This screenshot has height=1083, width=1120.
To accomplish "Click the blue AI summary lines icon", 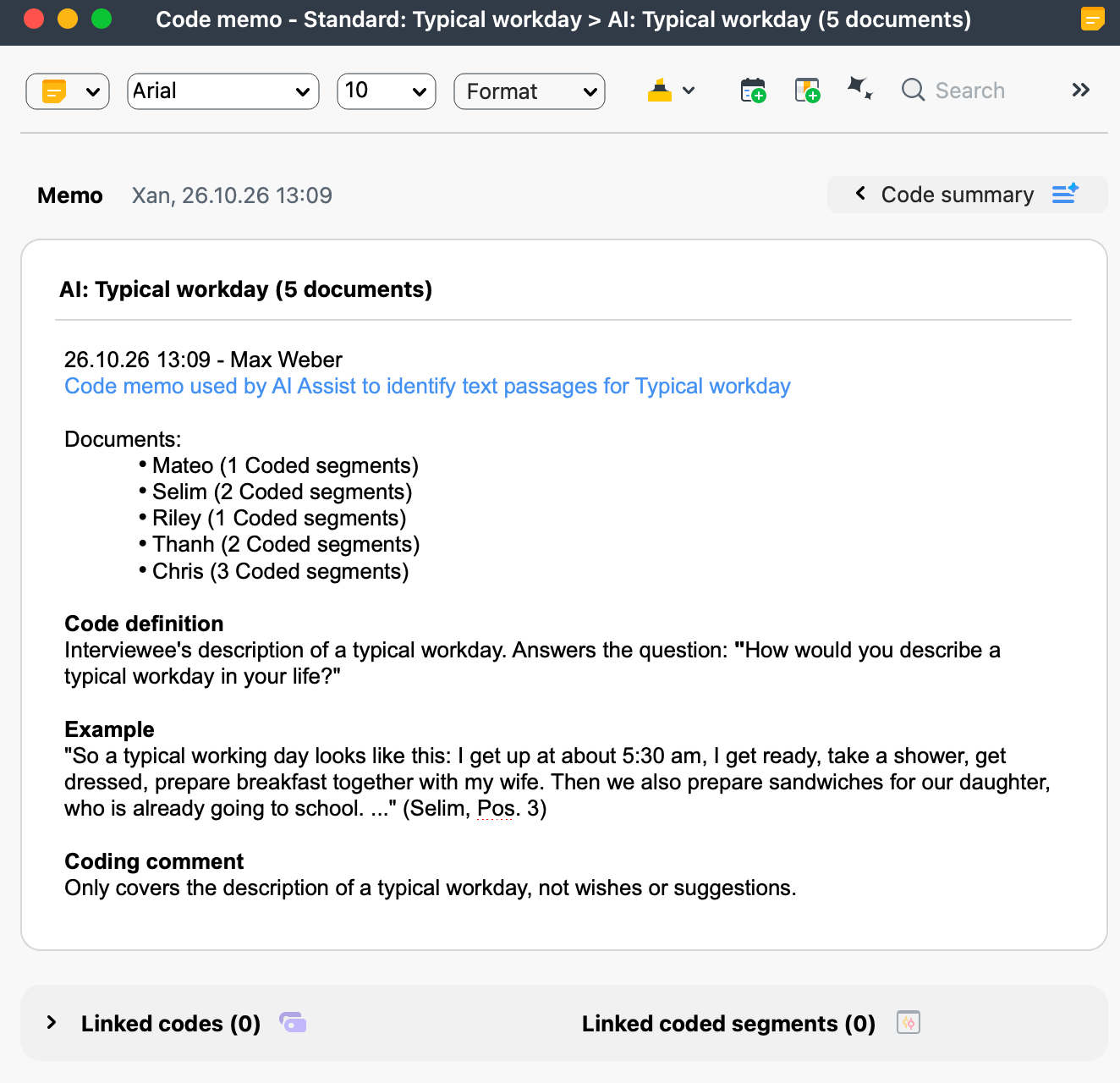I will point(1065,194).
